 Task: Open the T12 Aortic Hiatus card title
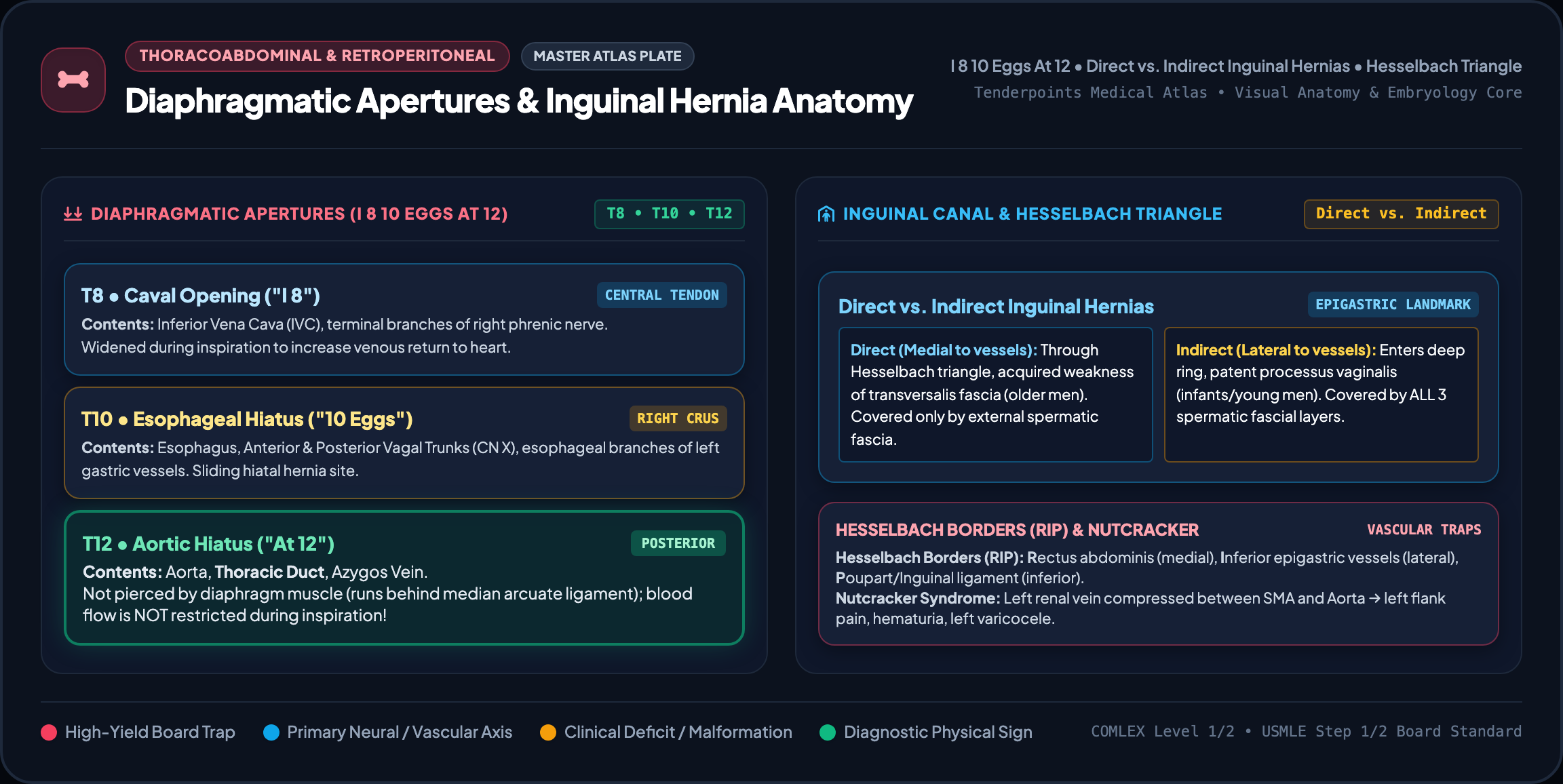(x=208, y=544)
